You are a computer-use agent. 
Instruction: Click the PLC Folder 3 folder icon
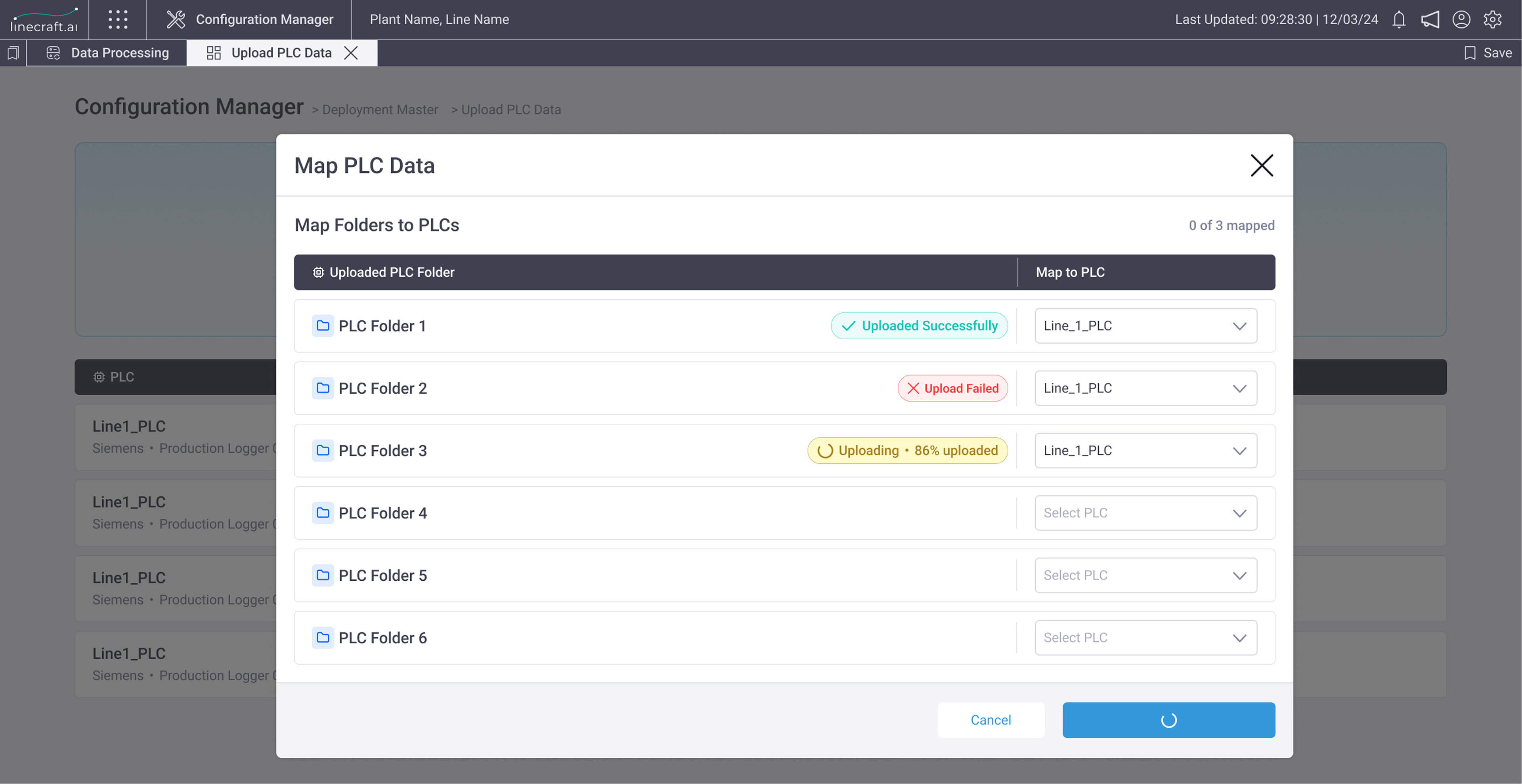[x=323, y=451]
